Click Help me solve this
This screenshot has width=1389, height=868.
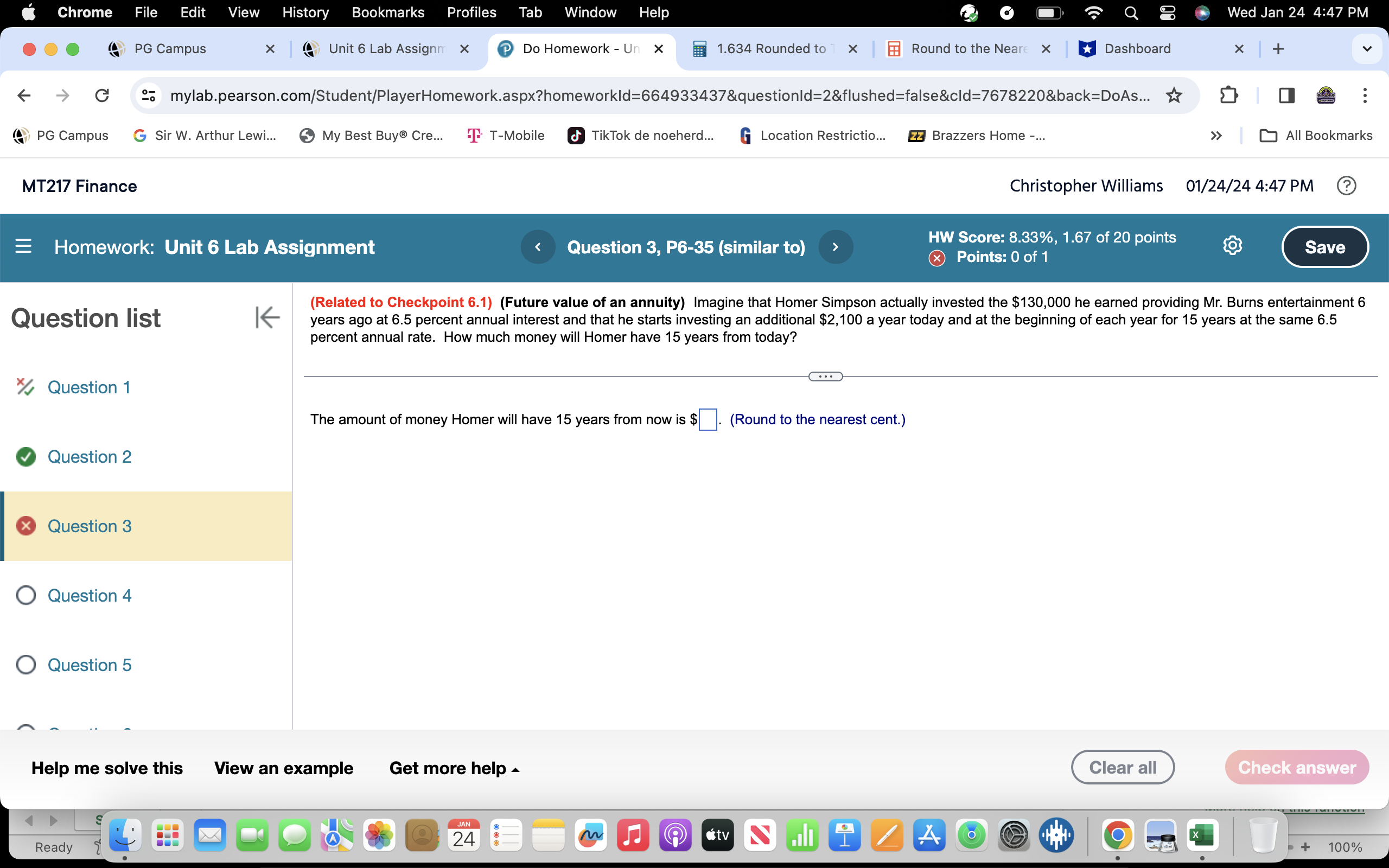tap(107, 768)
